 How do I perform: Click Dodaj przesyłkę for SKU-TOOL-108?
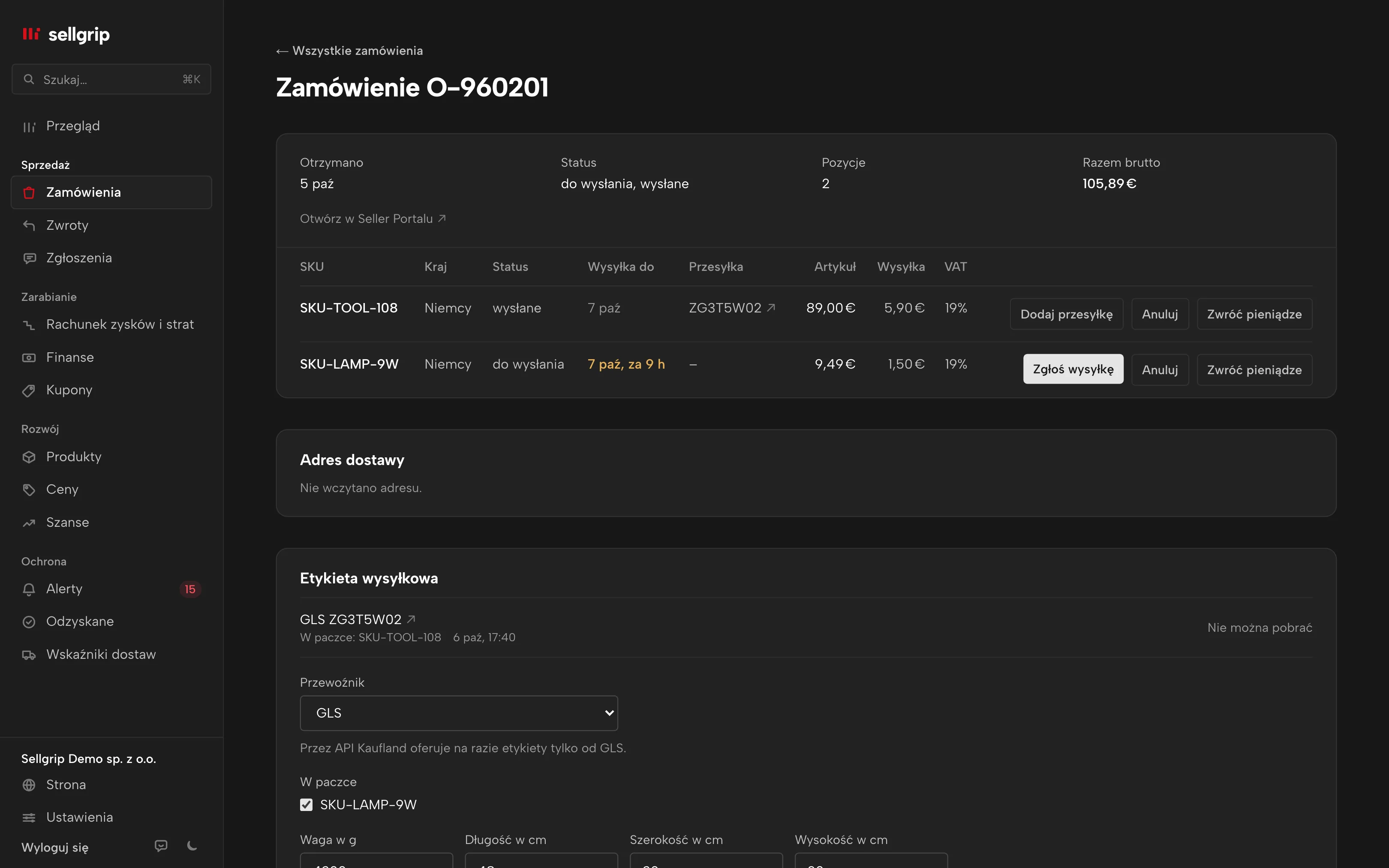point(1066,314)
